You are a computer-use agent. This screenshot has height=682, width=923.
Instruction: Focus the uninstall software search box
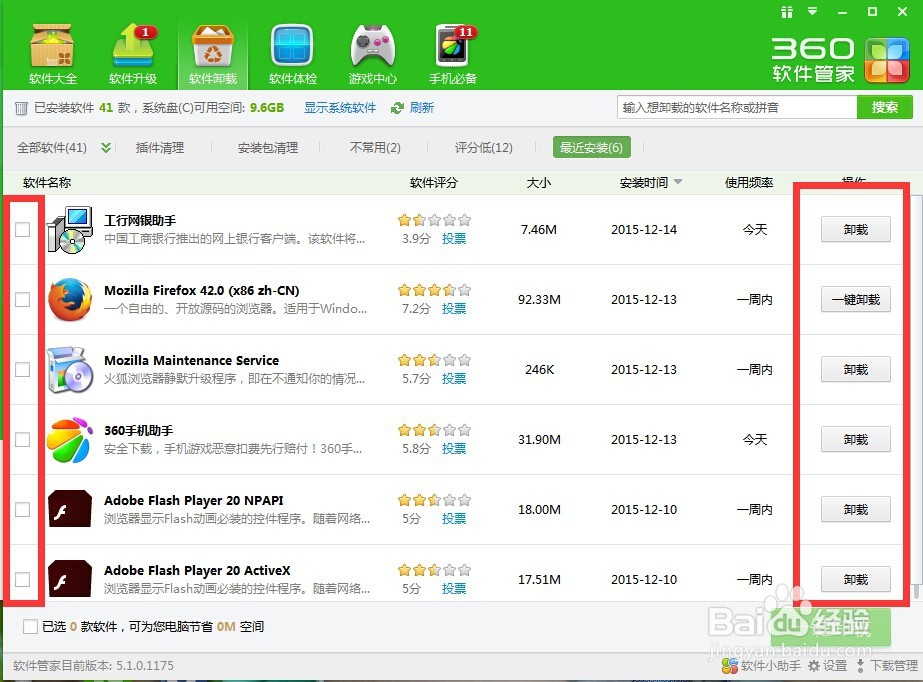point(737,107)
